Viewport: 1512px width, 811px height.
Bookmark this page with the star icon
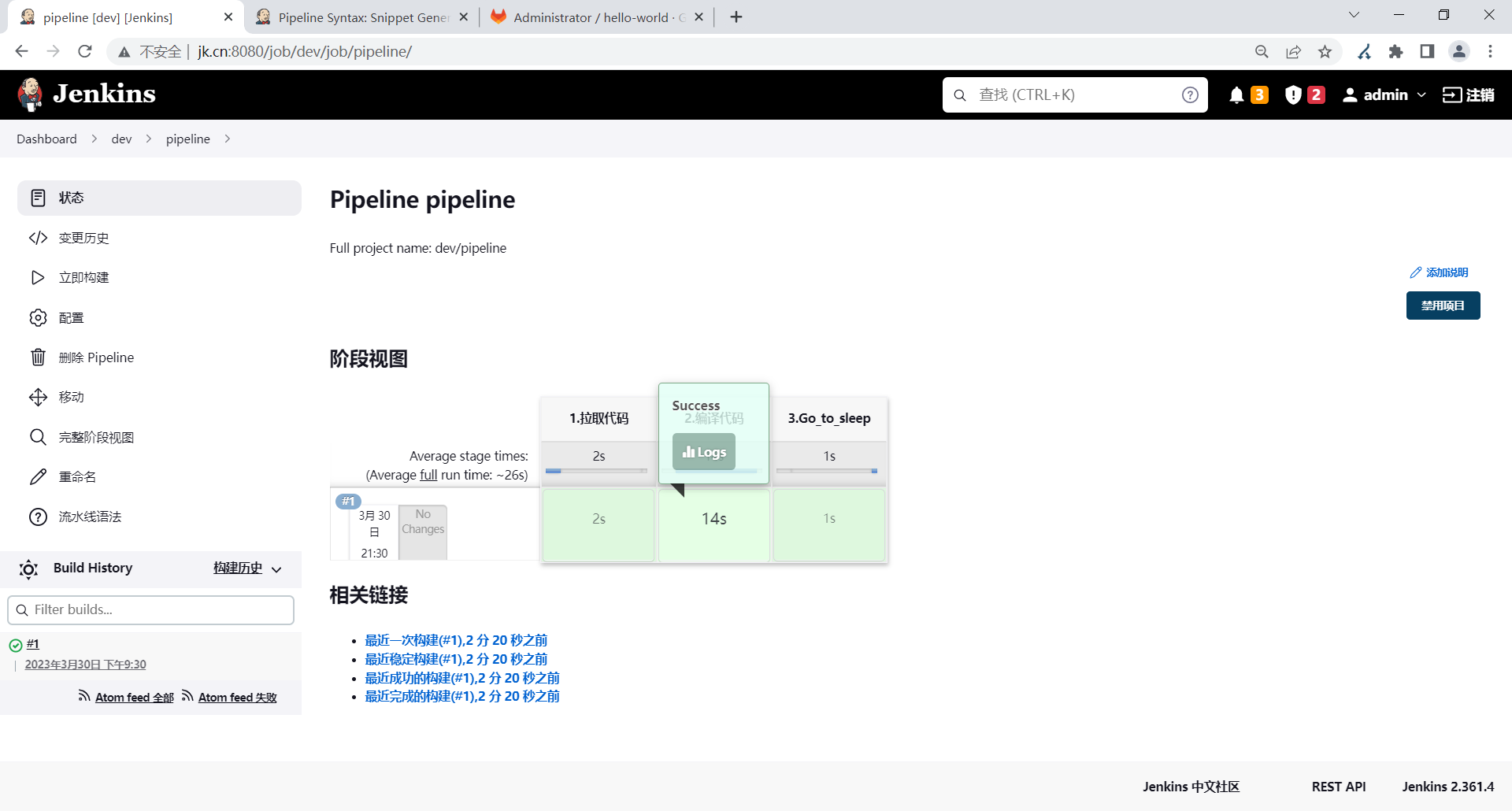(1325, 52)
